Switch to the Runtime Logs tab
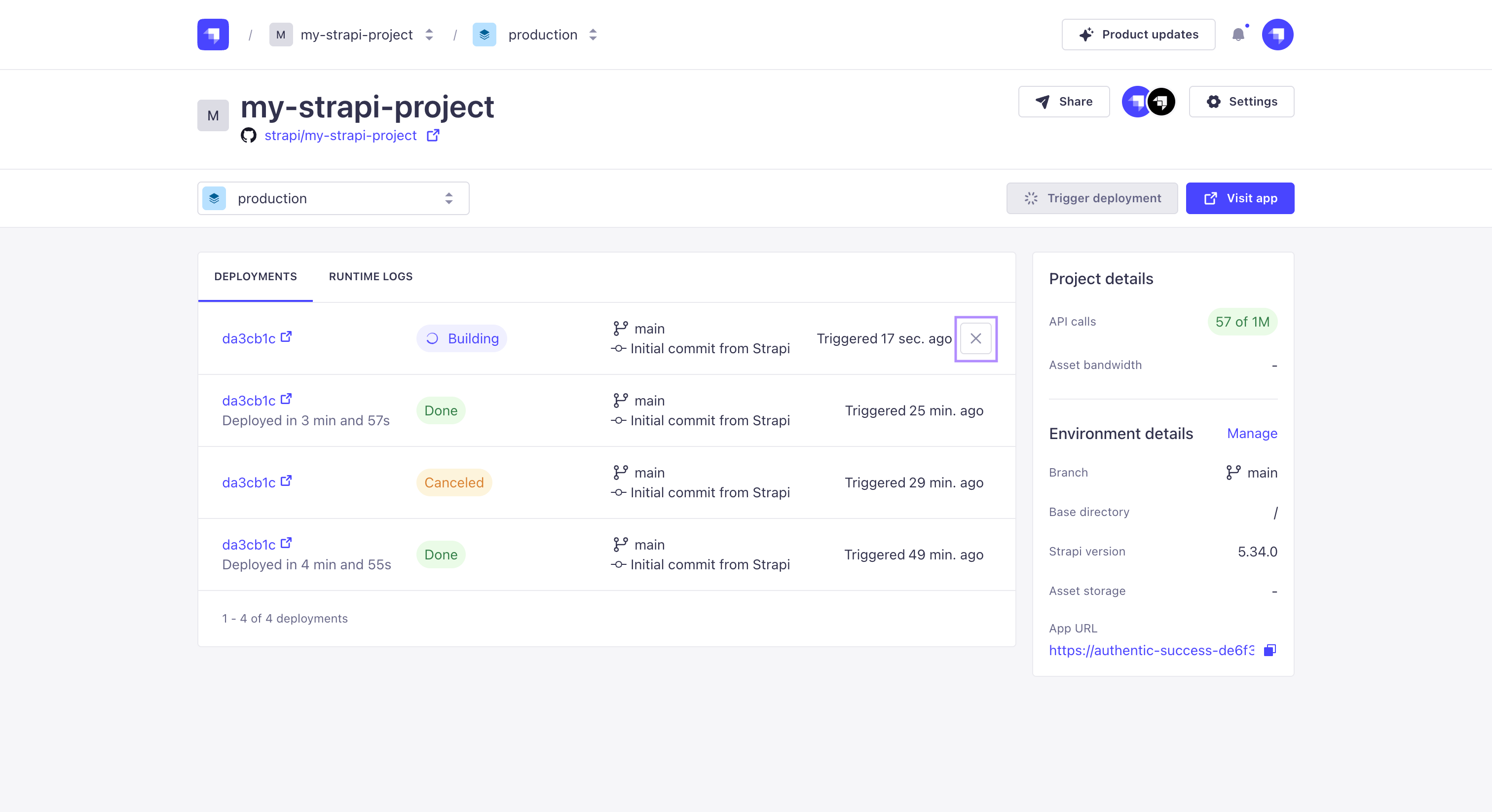 pyautogui.click(x=371, y=277)
